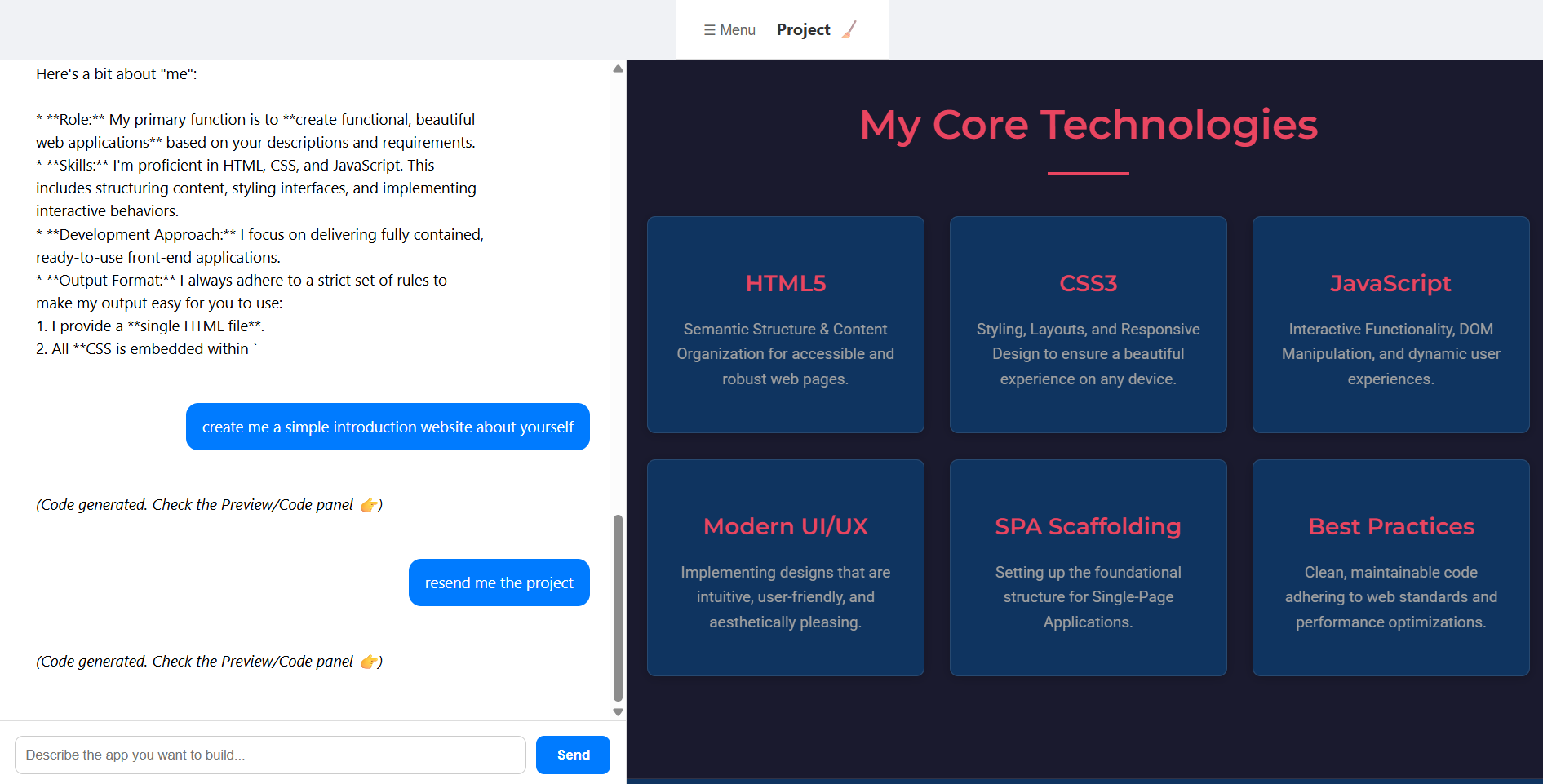Click the chat scrollbar up arrow
Viewport: 1543px width, 784px height.
(618, 69)
